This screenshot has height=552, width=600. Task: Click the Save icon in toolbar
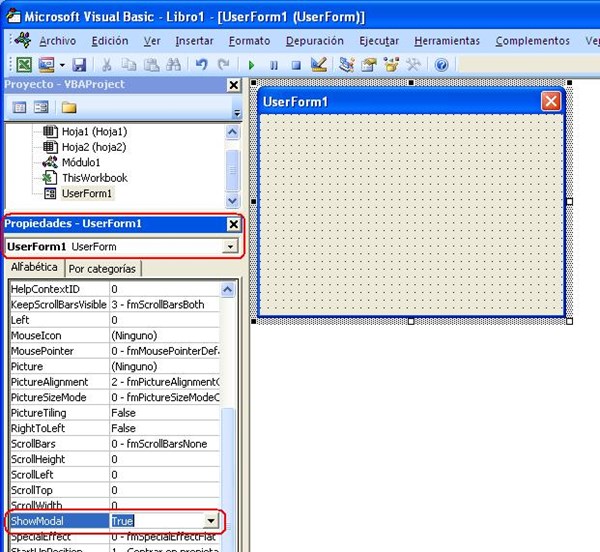point(79,65)
